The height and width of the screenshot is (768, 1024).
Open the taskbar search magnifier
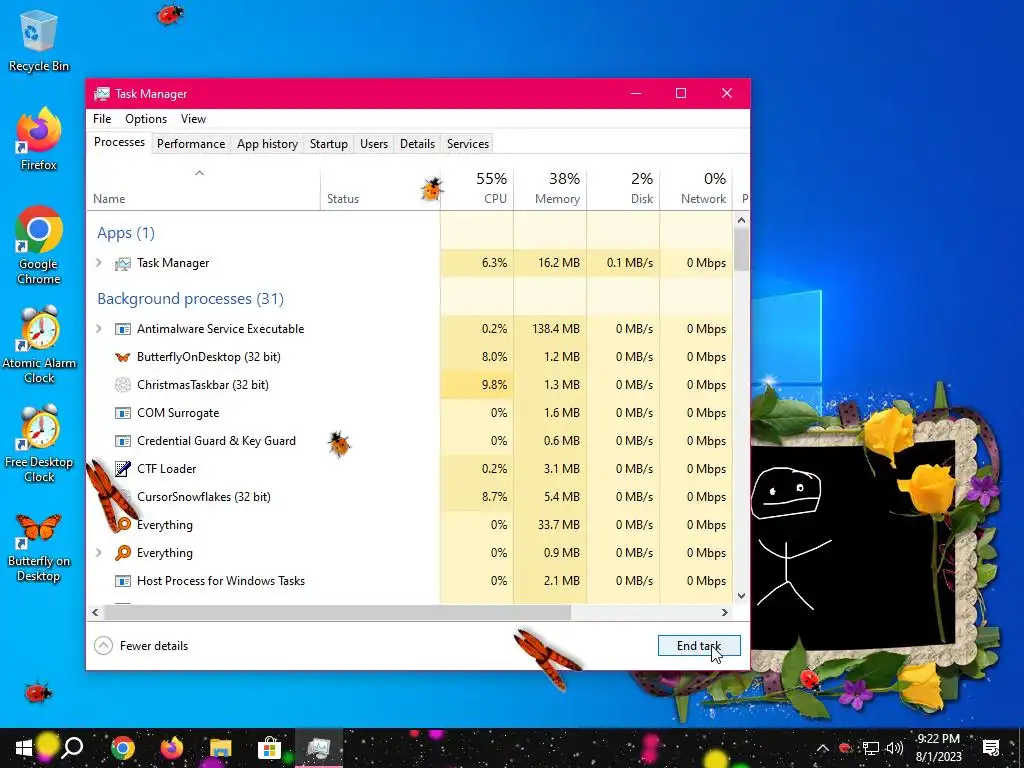tap(73, 747)
